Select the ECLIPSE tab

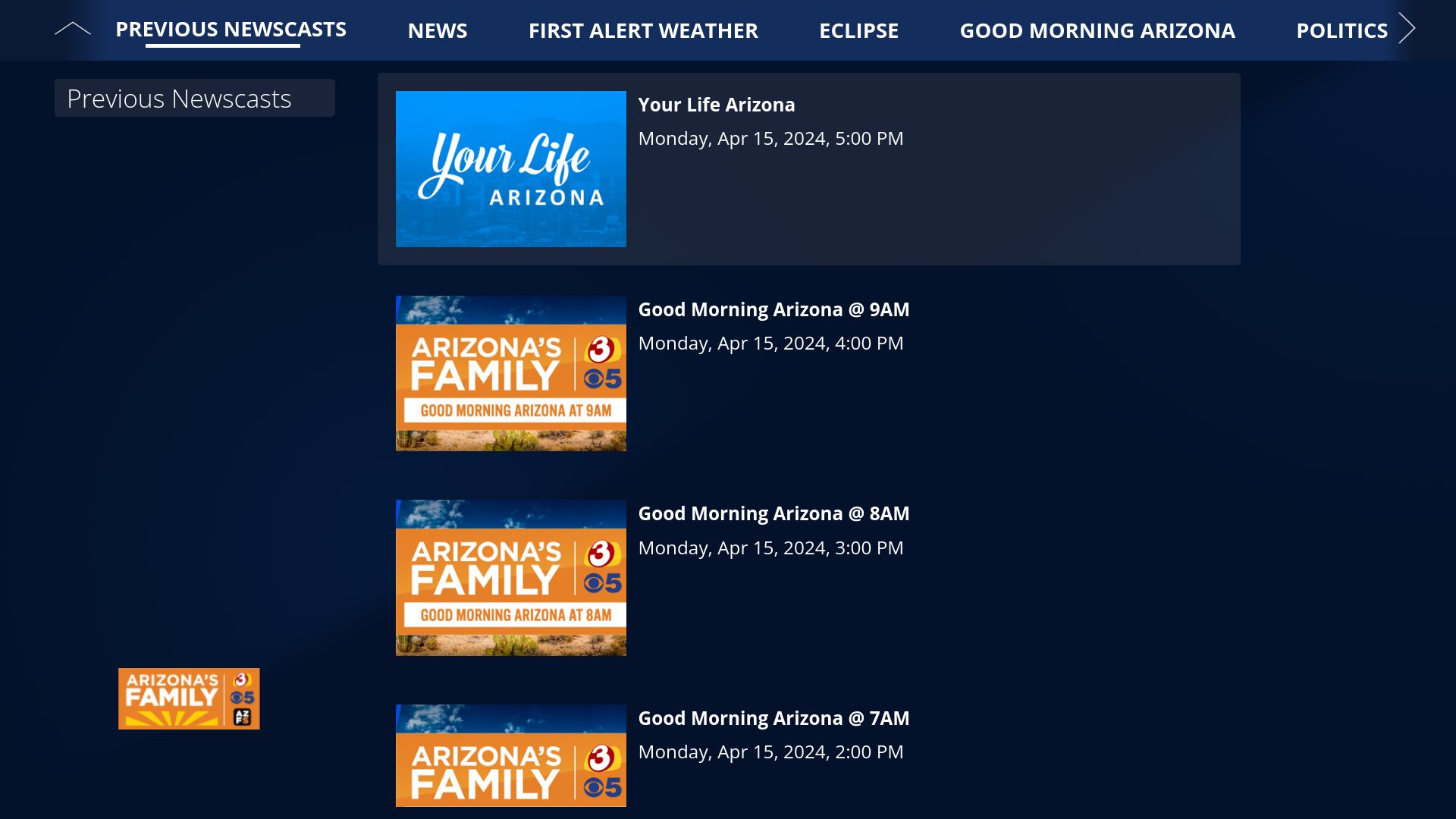(858, 30)
